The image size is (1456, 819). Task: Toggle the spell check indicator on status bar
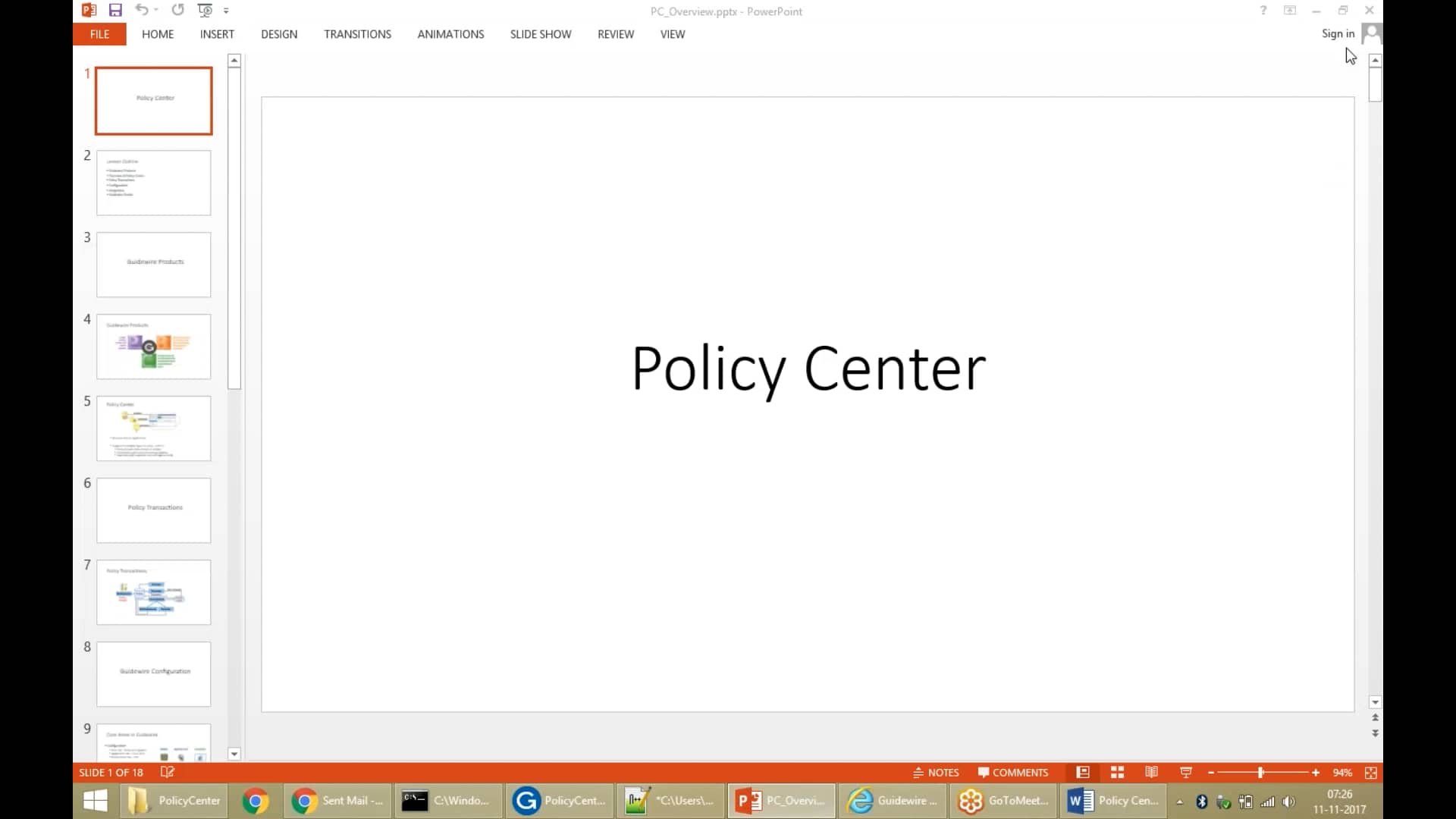pos(167,772)
